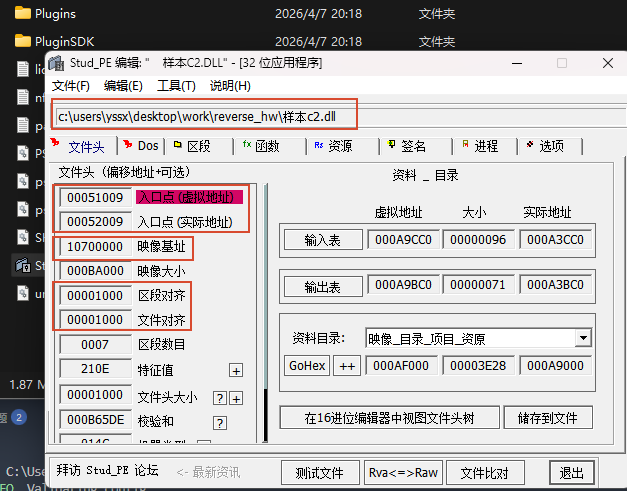Click the GoHex button
The width and height of the screenshot is (627, 491).
click(307, 365)
